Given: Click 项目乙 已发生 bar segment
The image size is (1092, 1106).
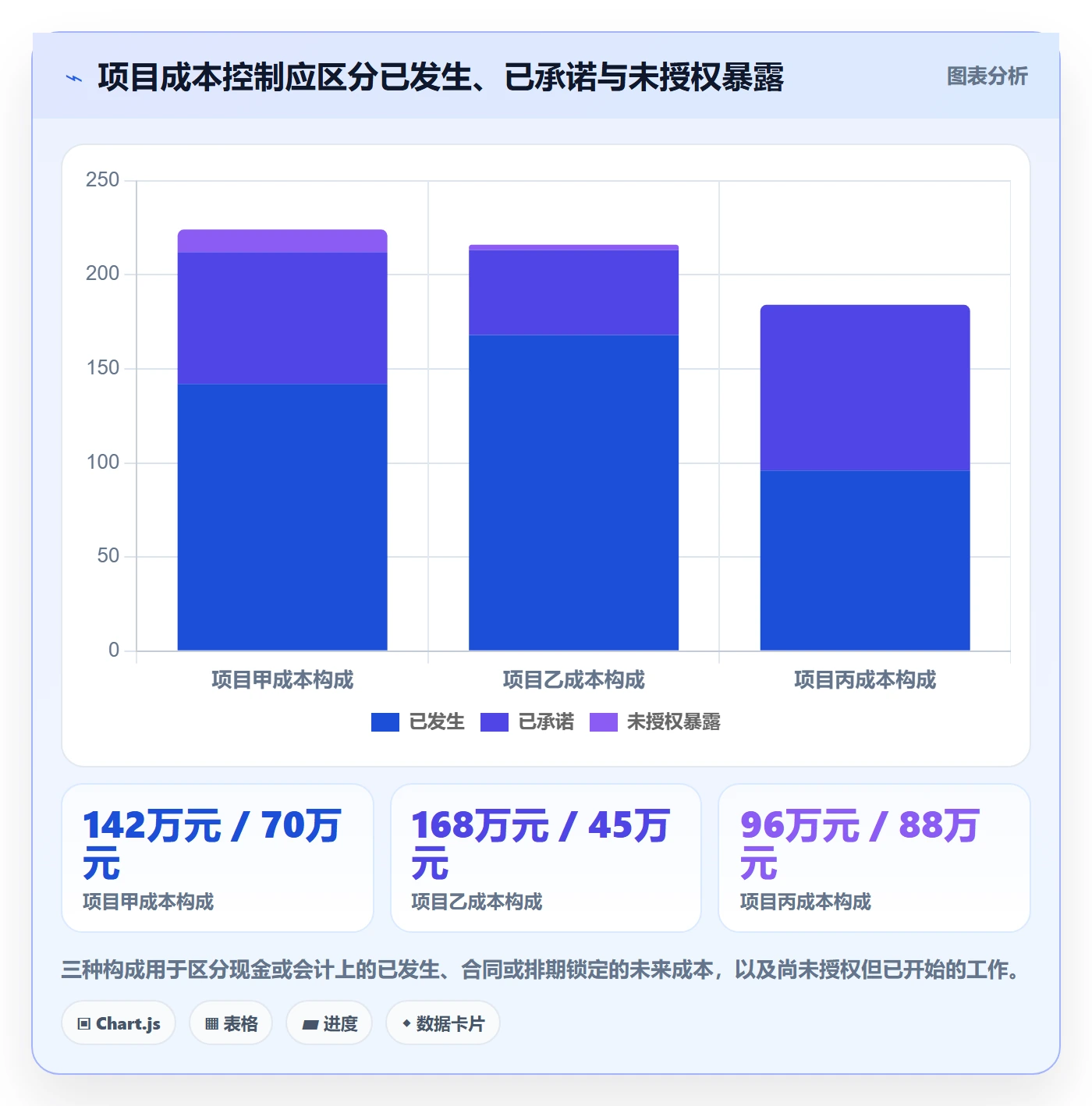Looking at the screenshot, I should coord(573,493).
